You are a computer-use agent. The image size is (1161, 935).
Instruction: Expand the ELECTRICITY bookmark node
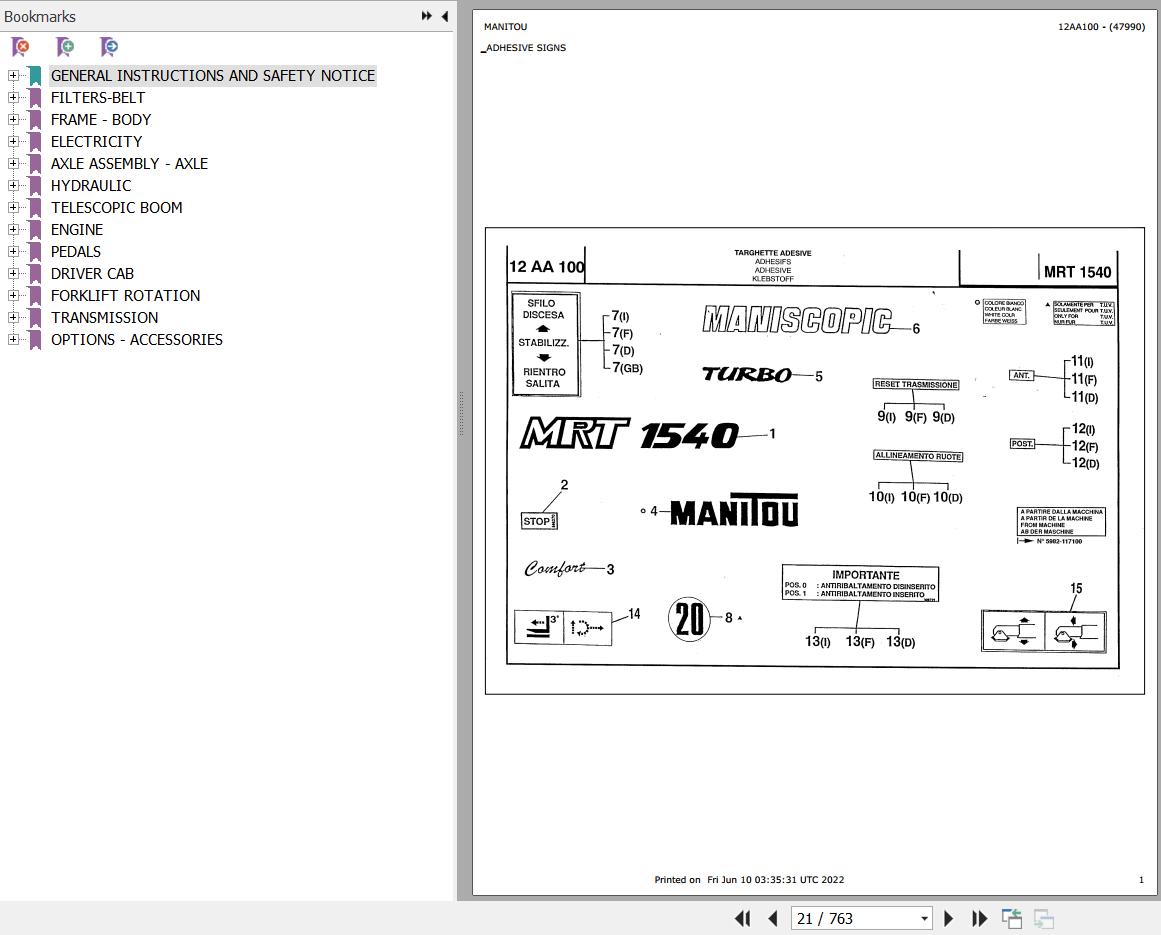(13, 141)
